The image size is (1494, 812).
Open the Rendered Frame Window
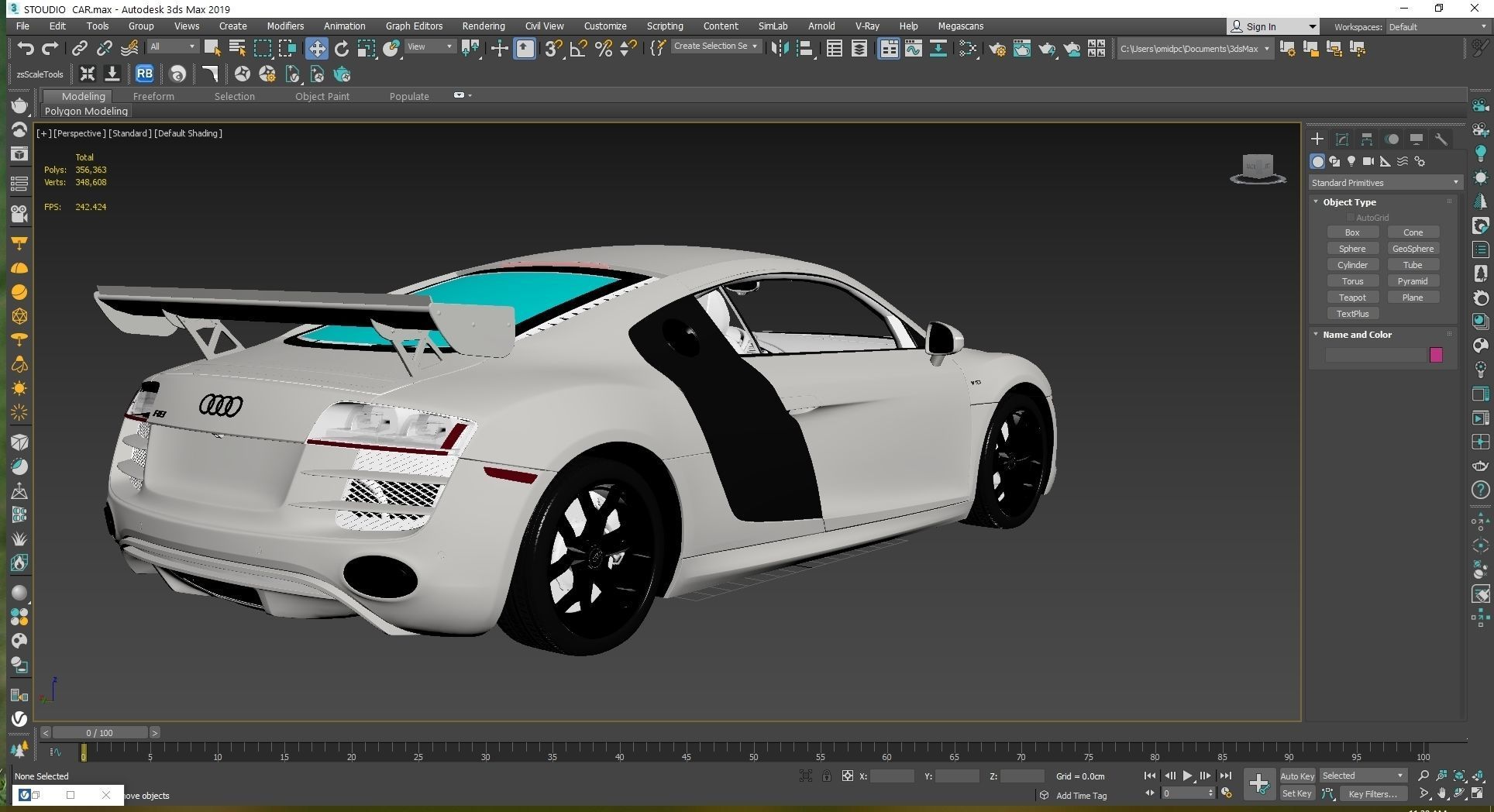click(1022, 49)
